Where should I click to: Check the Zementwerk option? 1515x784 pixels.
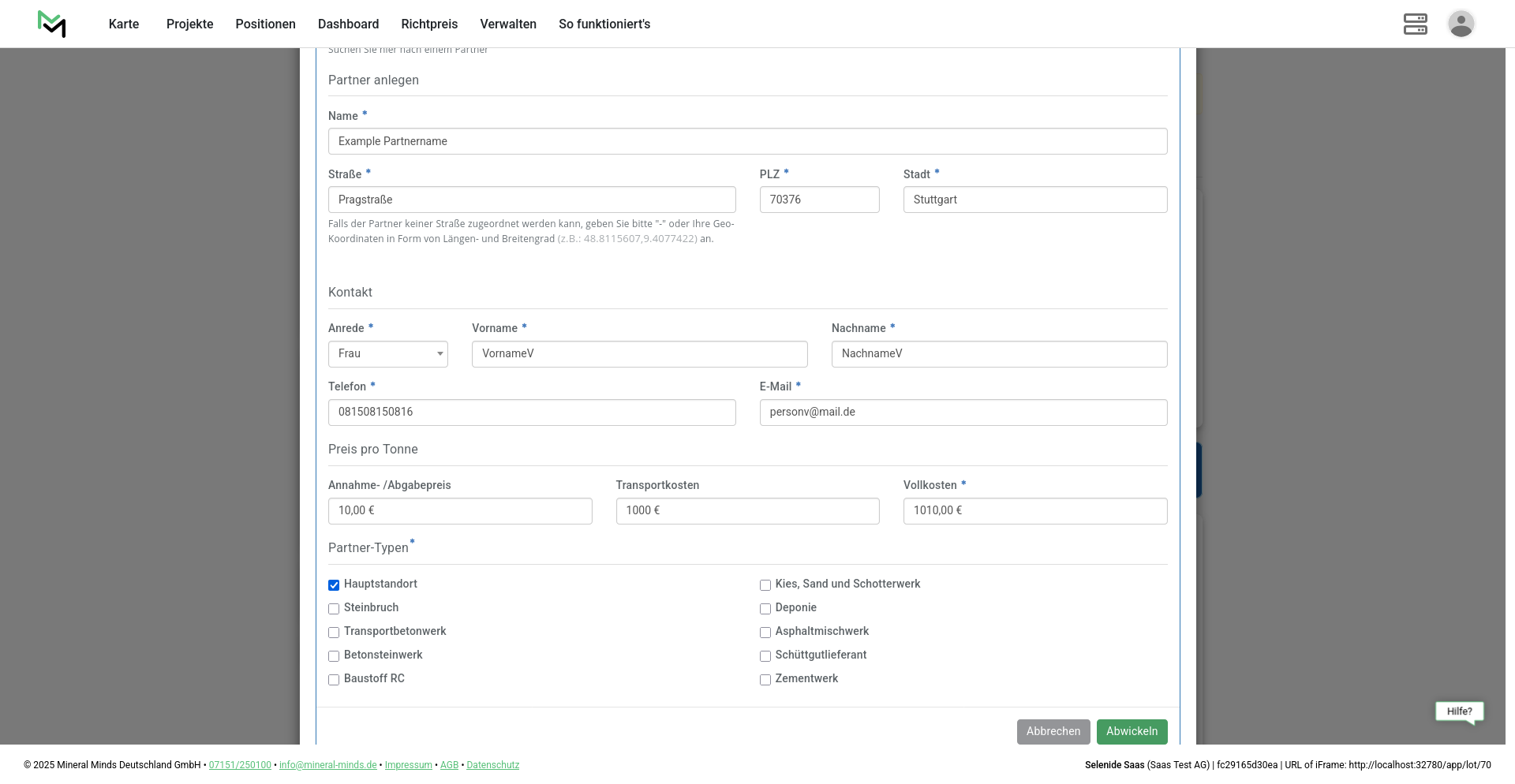click(765, 680)
